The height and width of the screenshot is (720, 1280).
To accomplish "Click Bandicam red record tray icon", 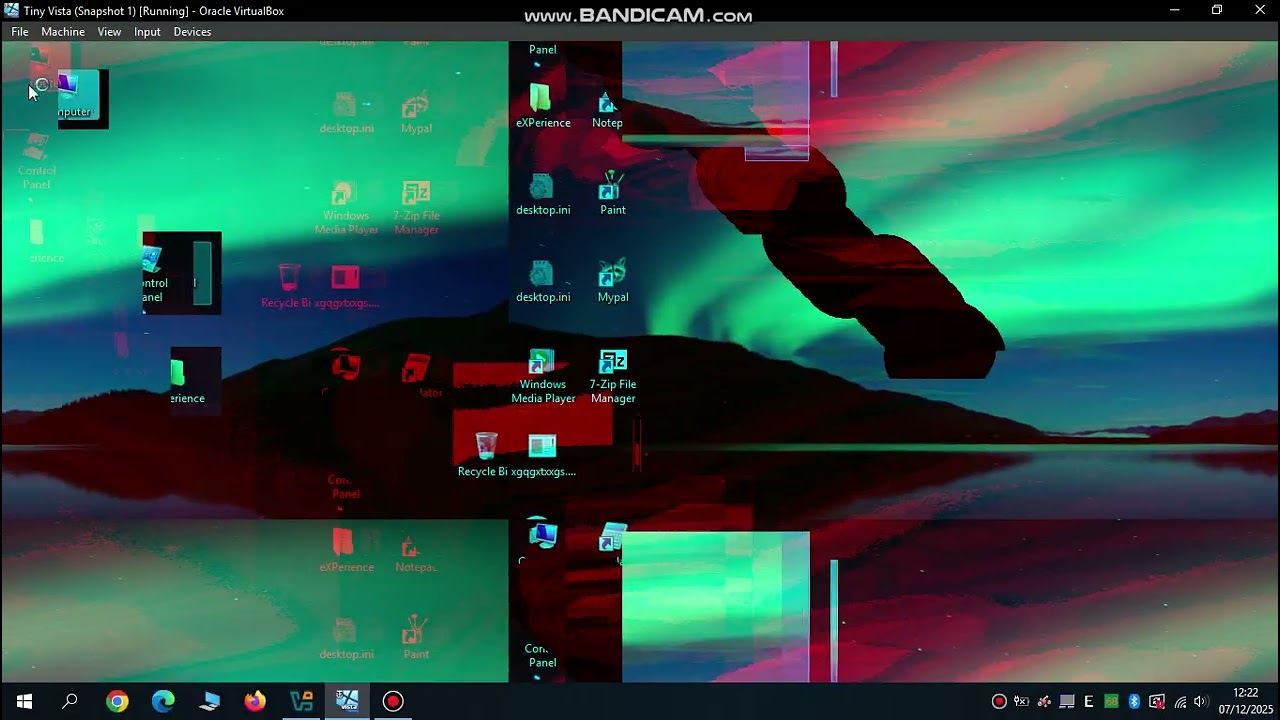I will (998, 701).
